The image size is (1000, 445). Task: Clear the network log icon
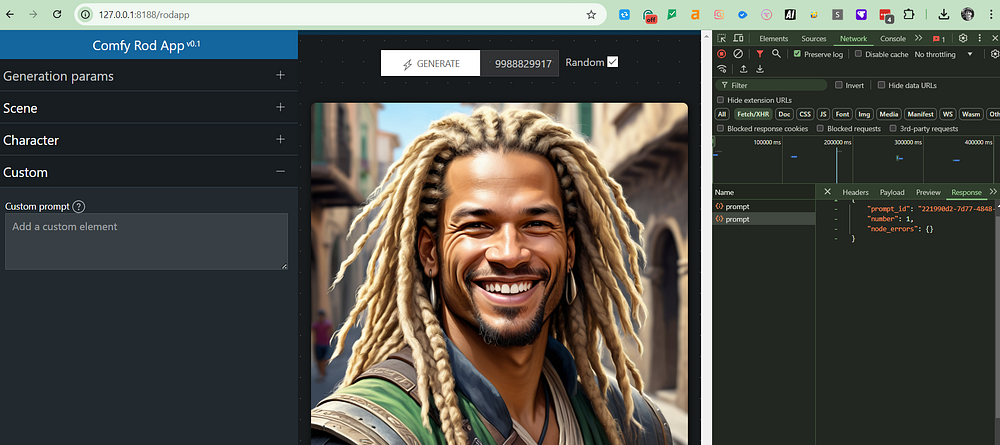point(738,54)
